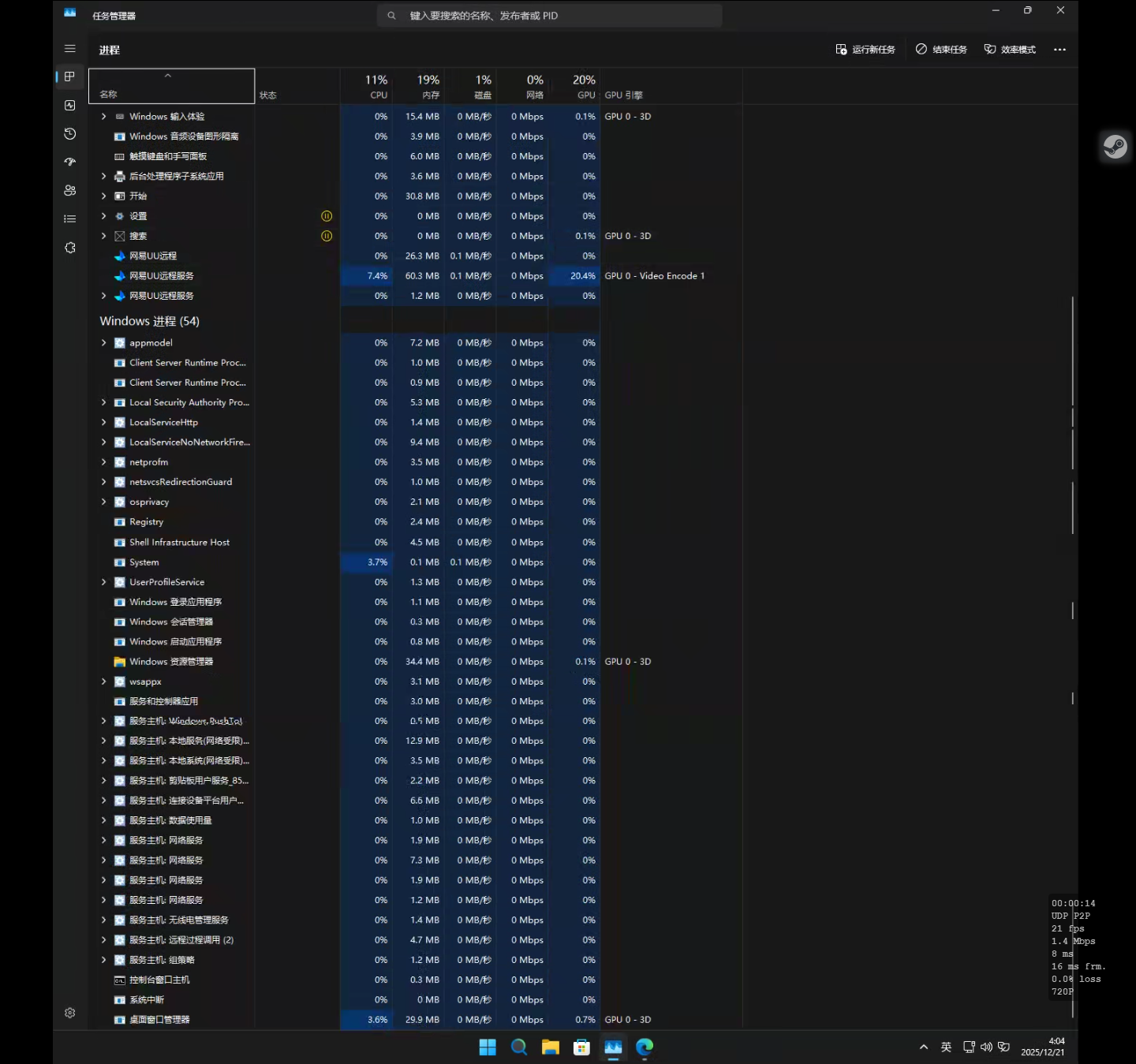Image resolution: width=1136 pixels, height=1064 pixels.
Task: Toggle the hamburger navigation menu
Action: click(69, 49)
